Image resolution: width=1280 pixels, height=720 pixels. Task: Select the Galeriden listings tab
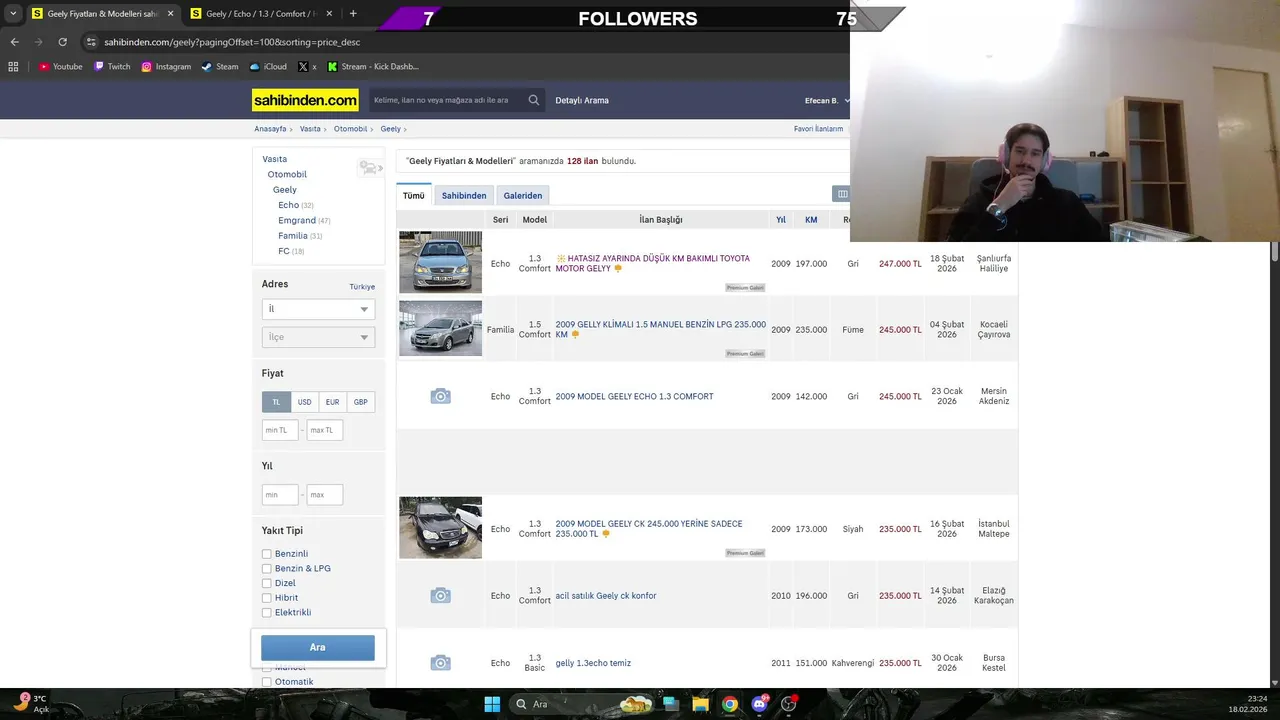click(523, 195)
